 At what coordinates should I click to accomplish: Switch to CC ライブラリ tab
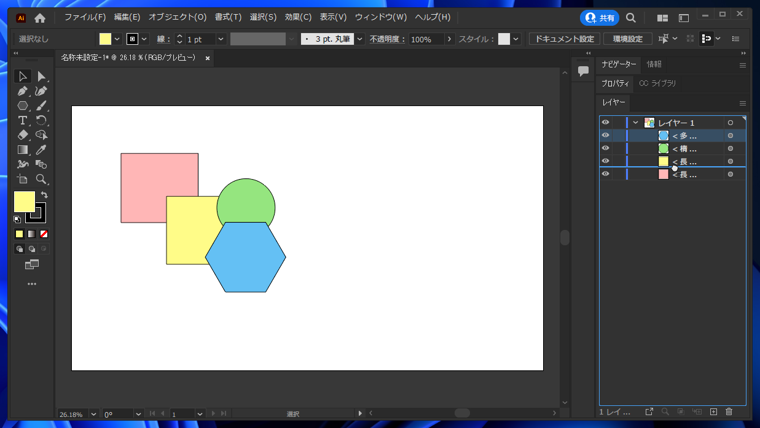click(x=657, y=83)
